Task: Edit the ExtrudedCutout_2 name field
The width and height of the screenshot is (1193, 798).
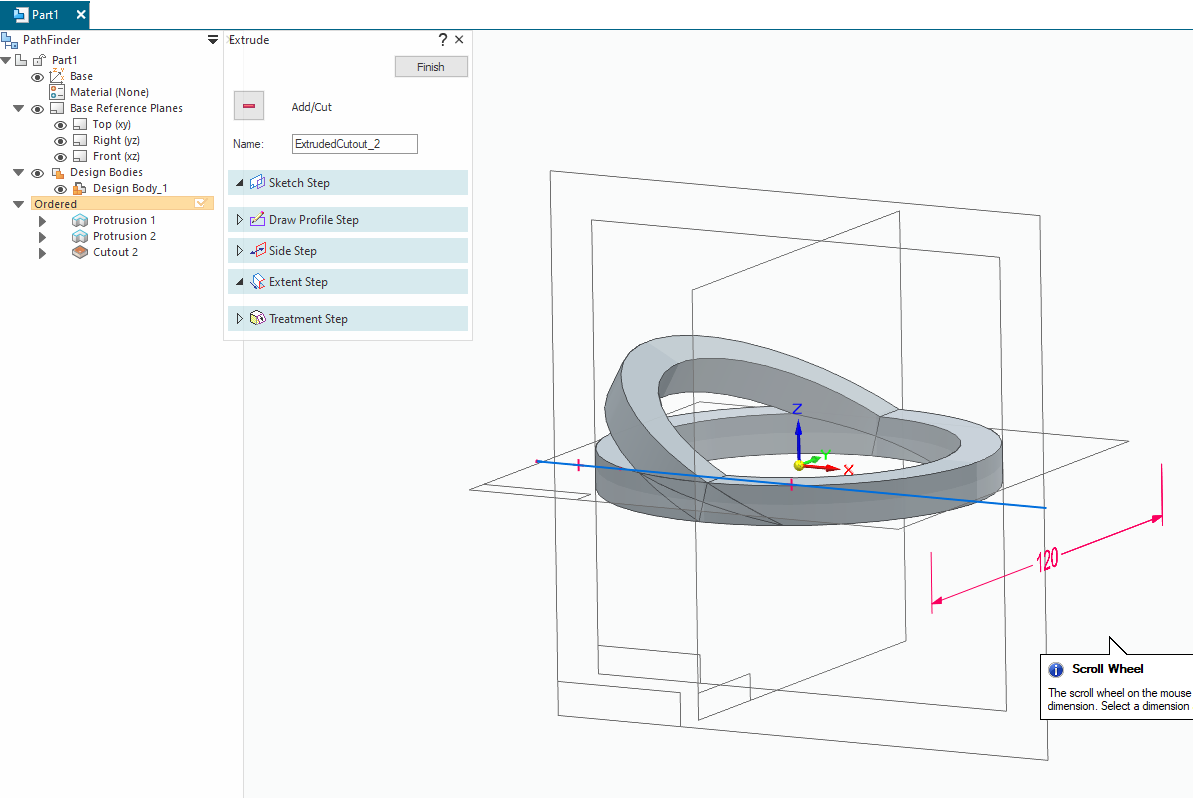Action: [355, 144]
